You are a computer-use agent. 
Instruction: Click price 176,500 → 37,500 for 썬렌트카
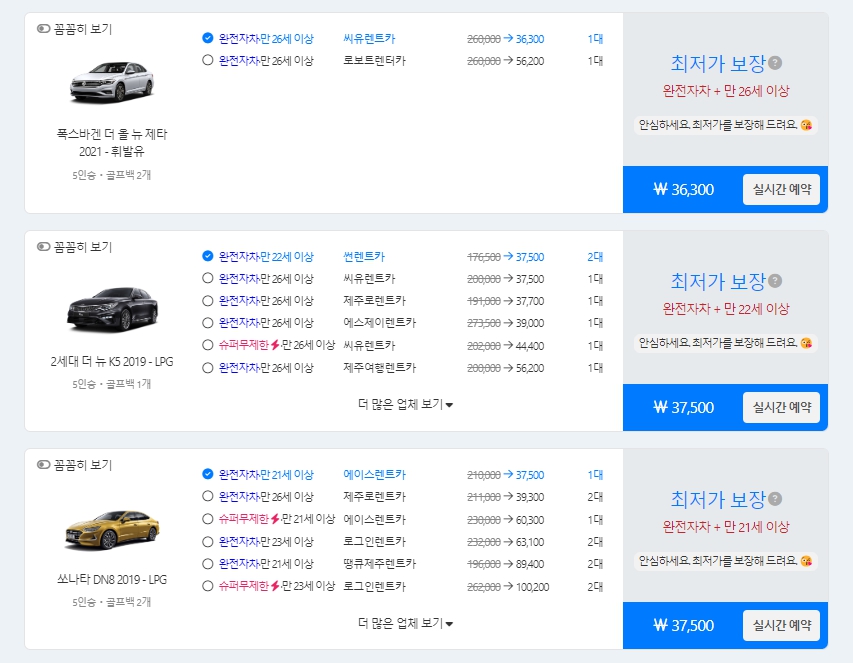(505, 257)
